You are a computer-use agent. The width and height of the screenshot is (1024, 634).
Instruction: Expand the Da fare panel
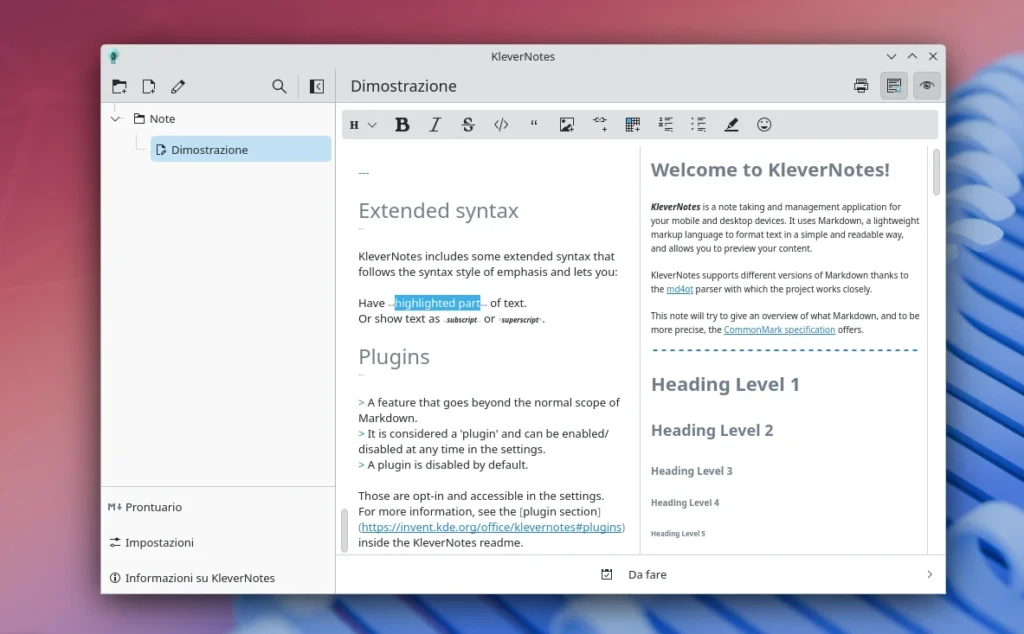tap(929, 574)
